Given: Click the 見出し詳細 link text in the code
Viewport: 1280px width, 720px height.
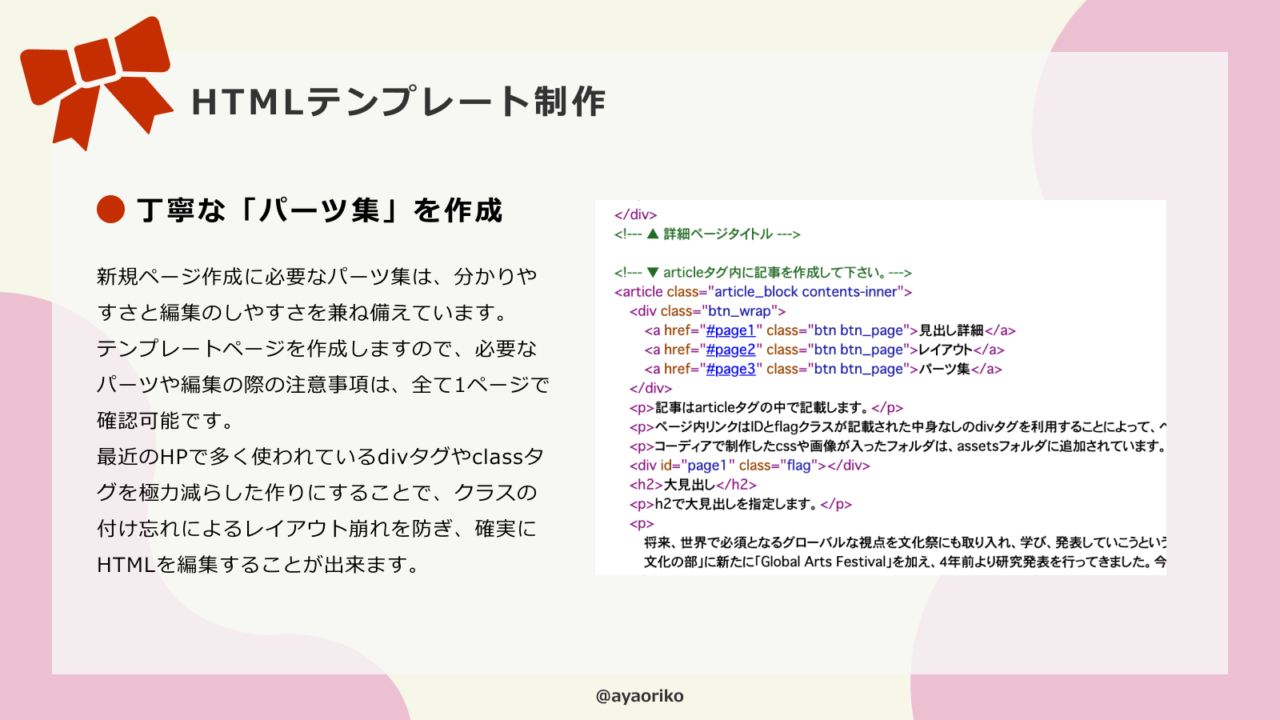Looking at the screenshot, I should (951, 331).
